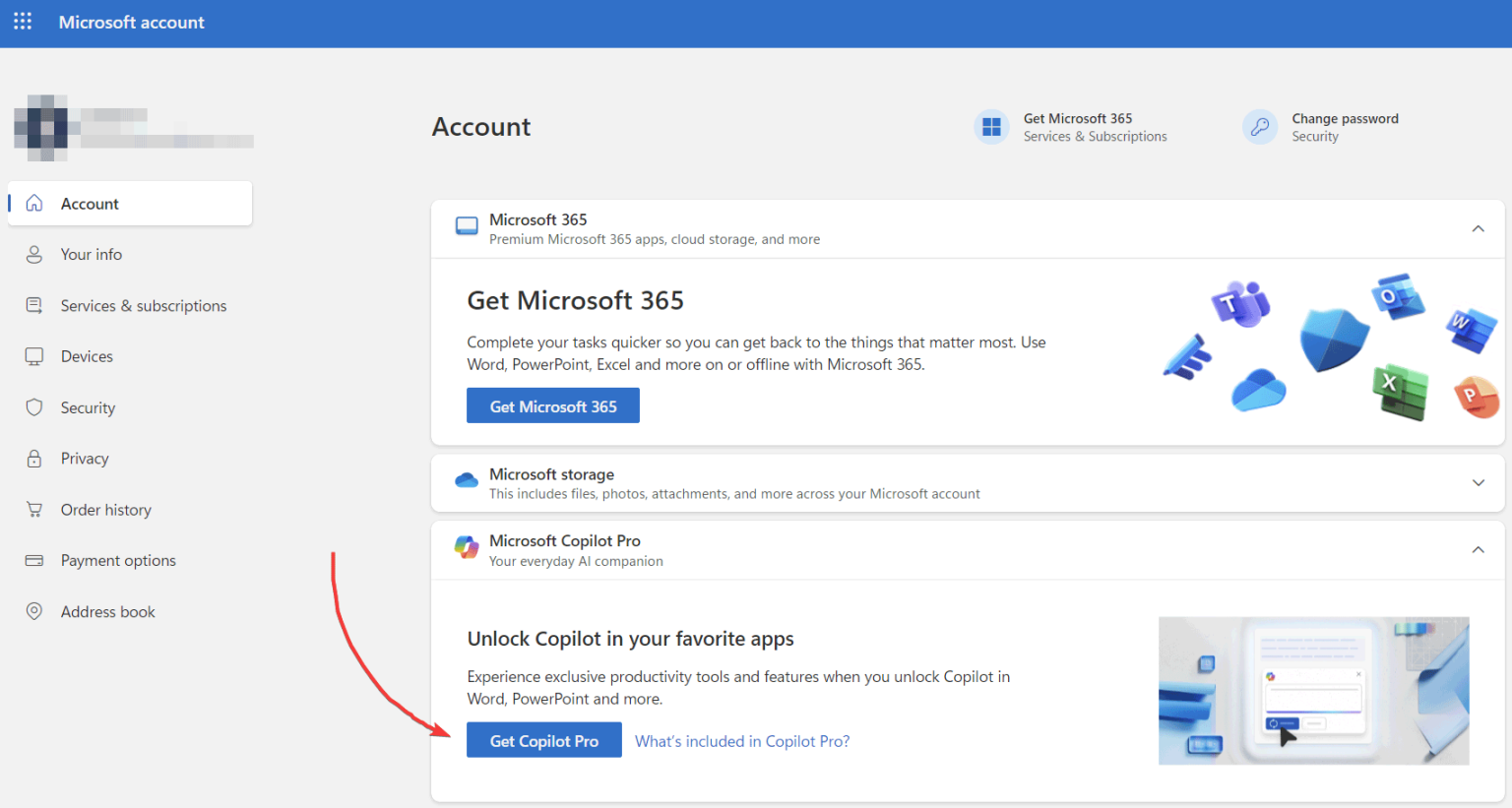Image resolution: width=1512 pixels, height=808 pixels.
Task: Click the Copilot Pro colorful logo icon
Action: 467,548
